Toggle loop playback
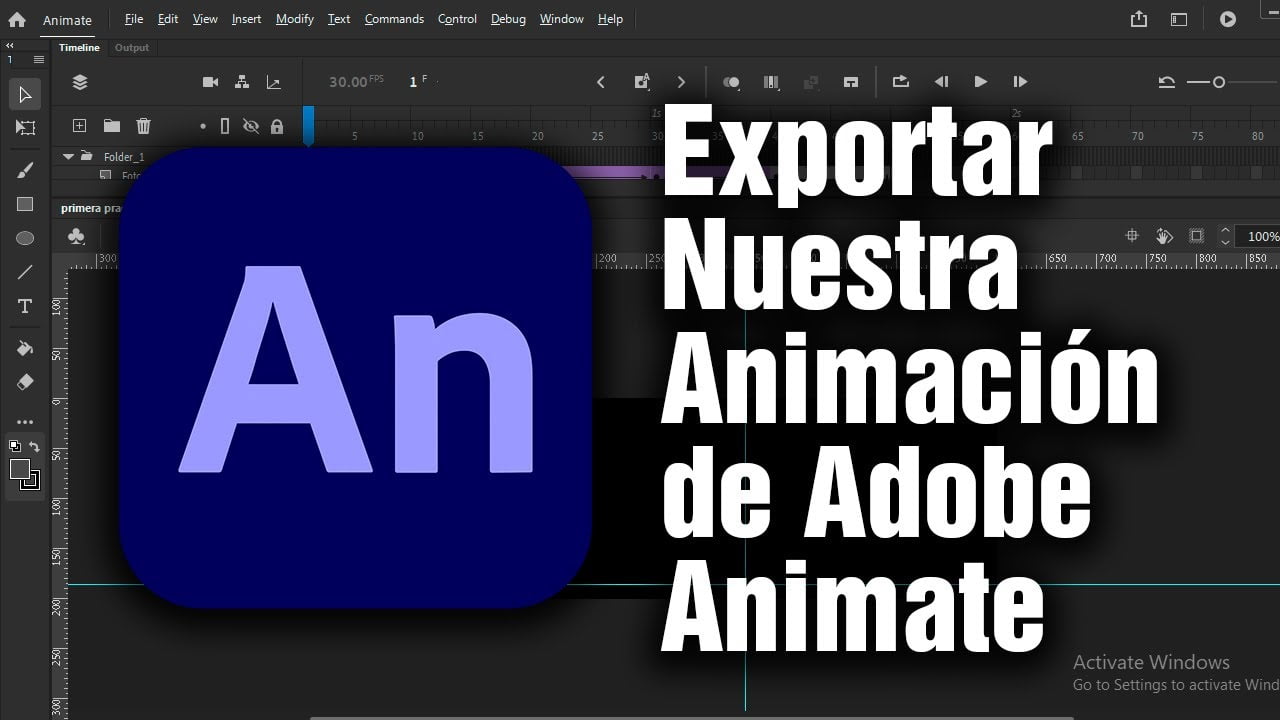 pyautogui.click(x=900, y=82)
